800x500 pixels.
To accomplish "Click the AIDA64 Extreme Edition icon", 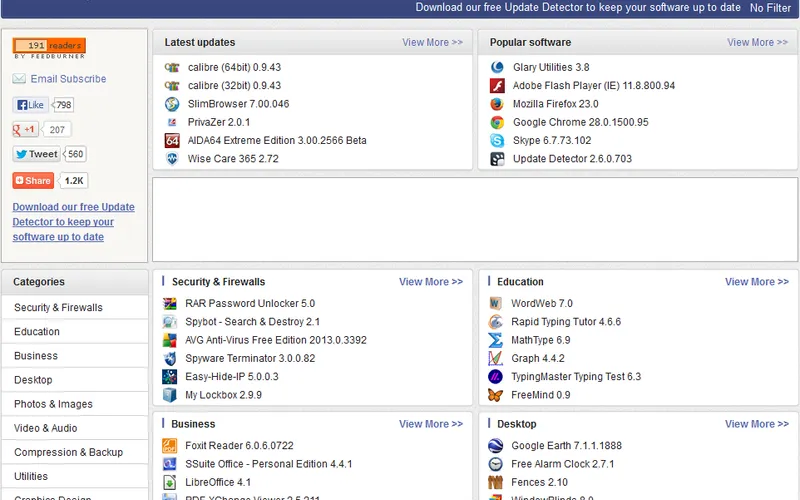I will [172, 140].
